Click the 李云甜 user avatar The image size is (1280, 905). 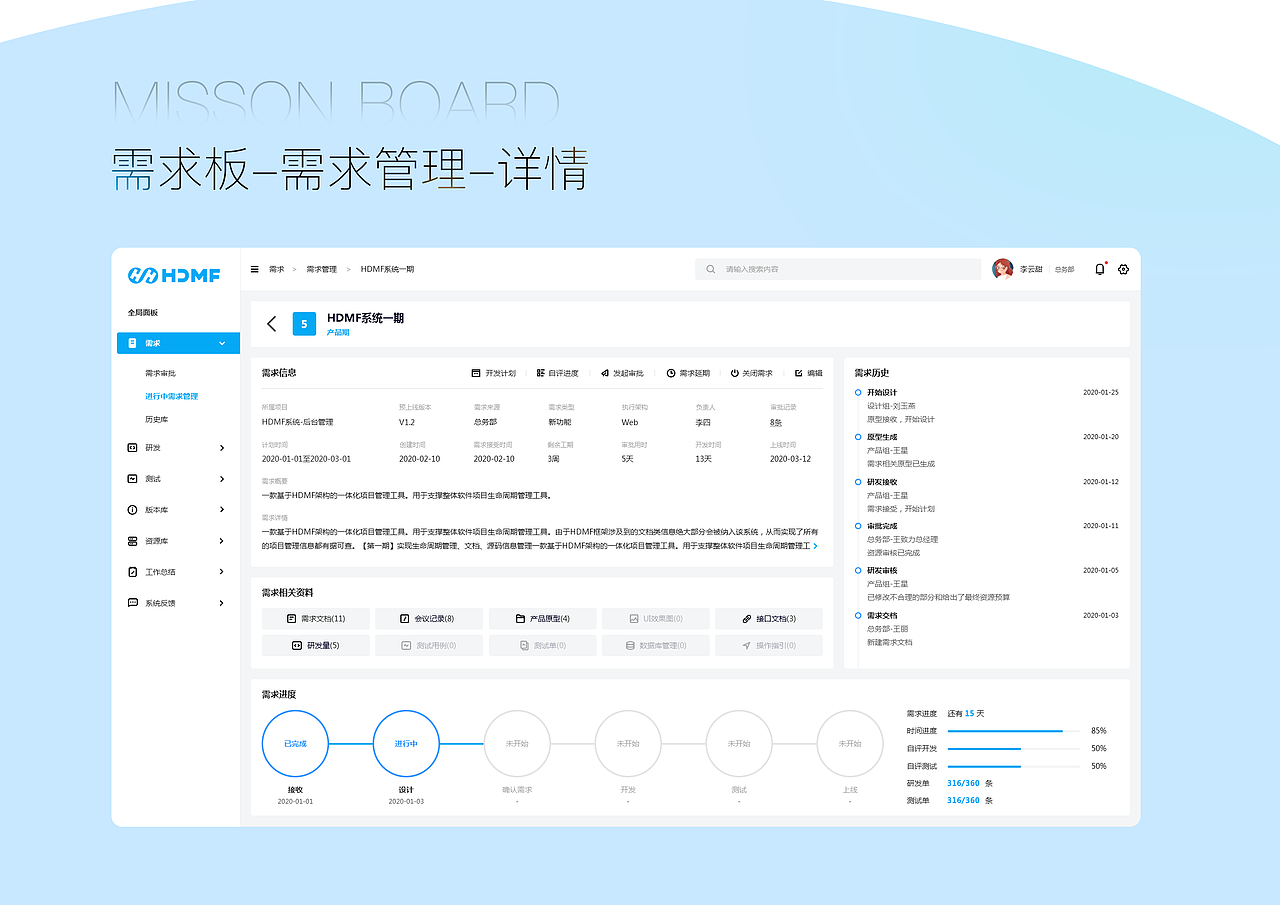[1002, 269]
